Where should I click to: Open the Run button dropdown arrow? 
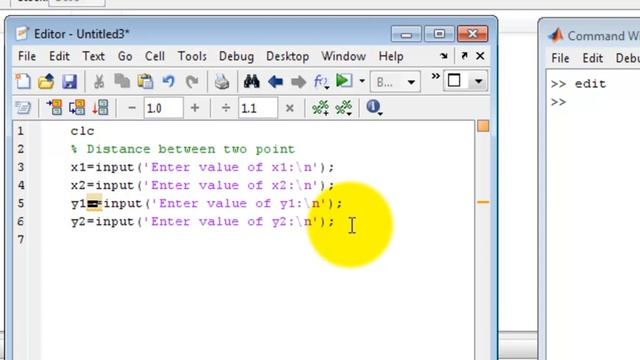362,81
